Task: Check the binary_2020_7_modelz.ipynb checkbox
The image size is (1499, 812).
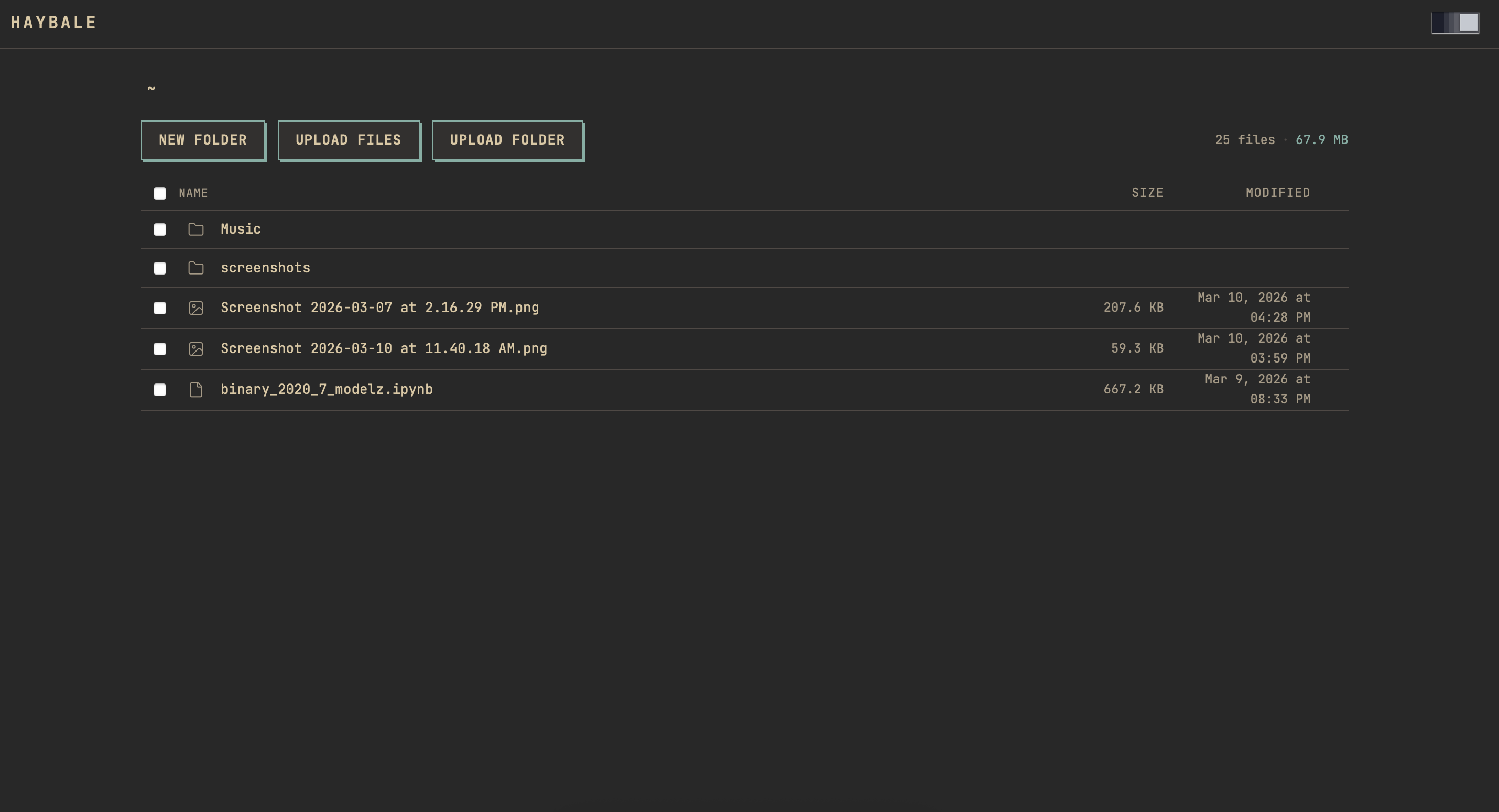Action: (159, 389)
